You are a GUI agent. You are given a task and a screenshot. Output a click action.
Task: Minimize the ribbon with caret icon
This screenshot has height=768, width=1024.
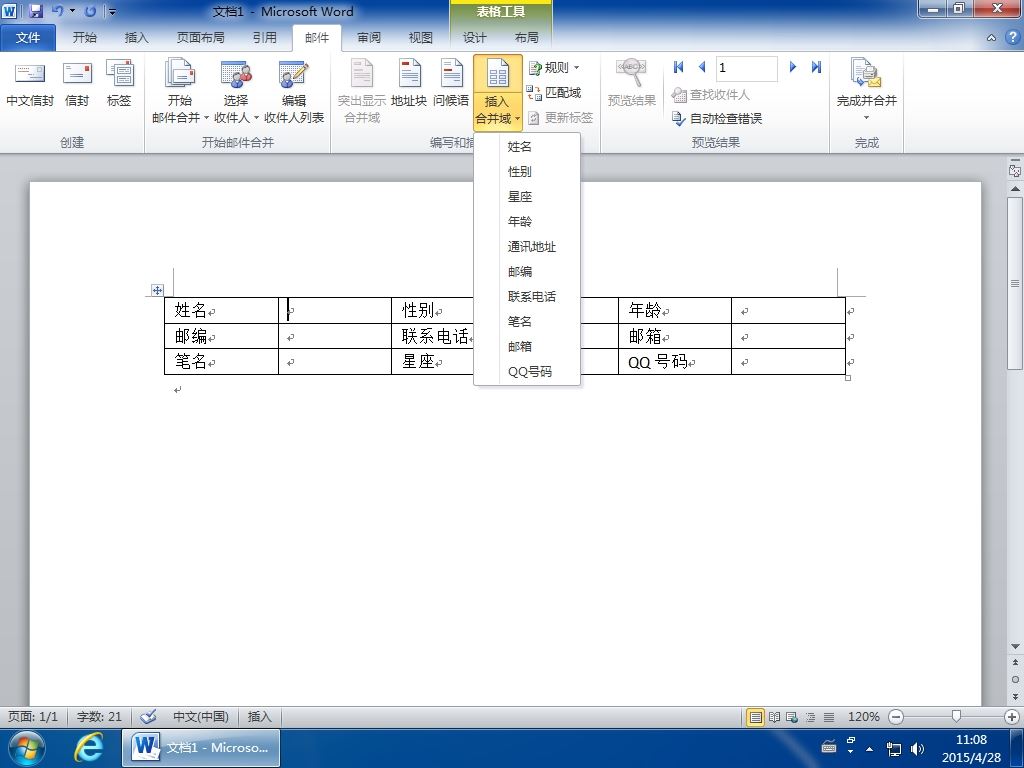click(991, 38)
